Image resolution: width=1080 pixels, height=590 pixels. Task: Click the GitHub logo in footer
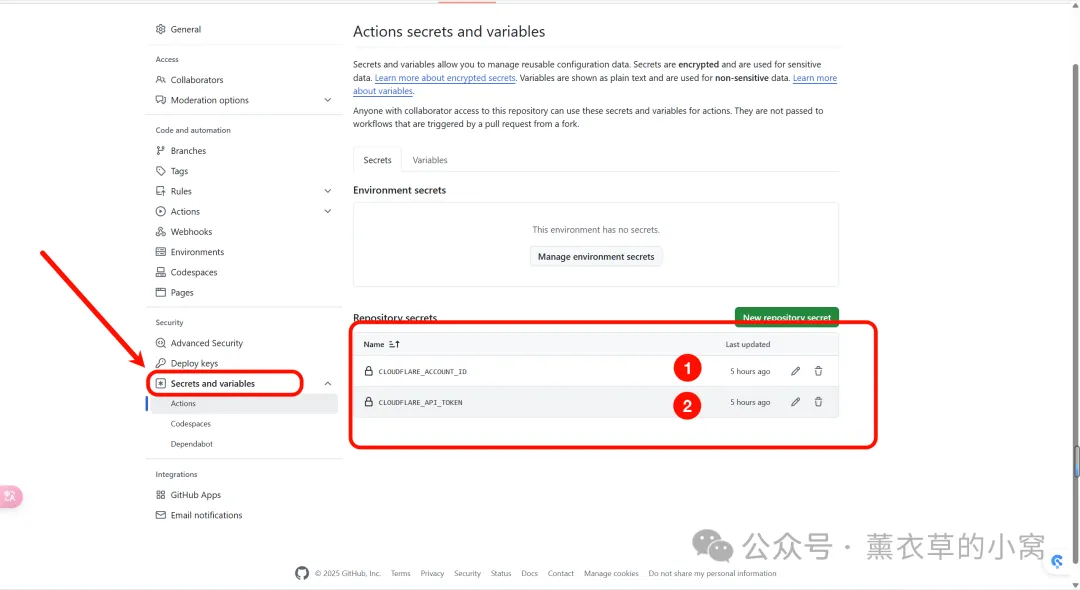coord(302,573)
